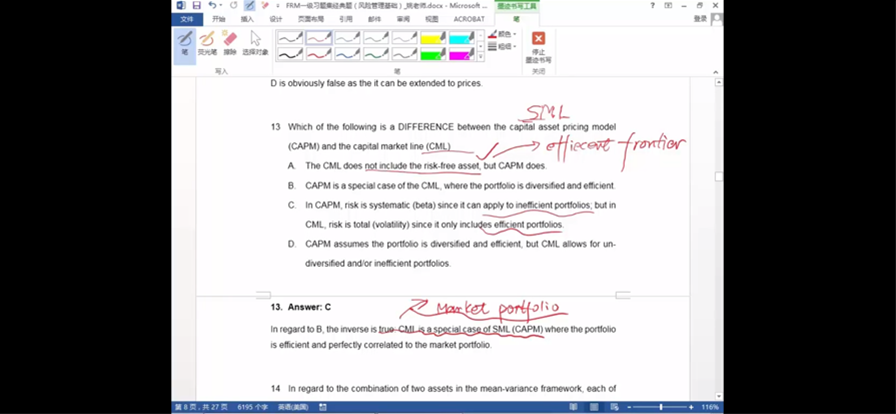The width and height of the screenshot is (896, 414).
Task: Pick the thin black pen preset, top row
Action: point(290,38)
